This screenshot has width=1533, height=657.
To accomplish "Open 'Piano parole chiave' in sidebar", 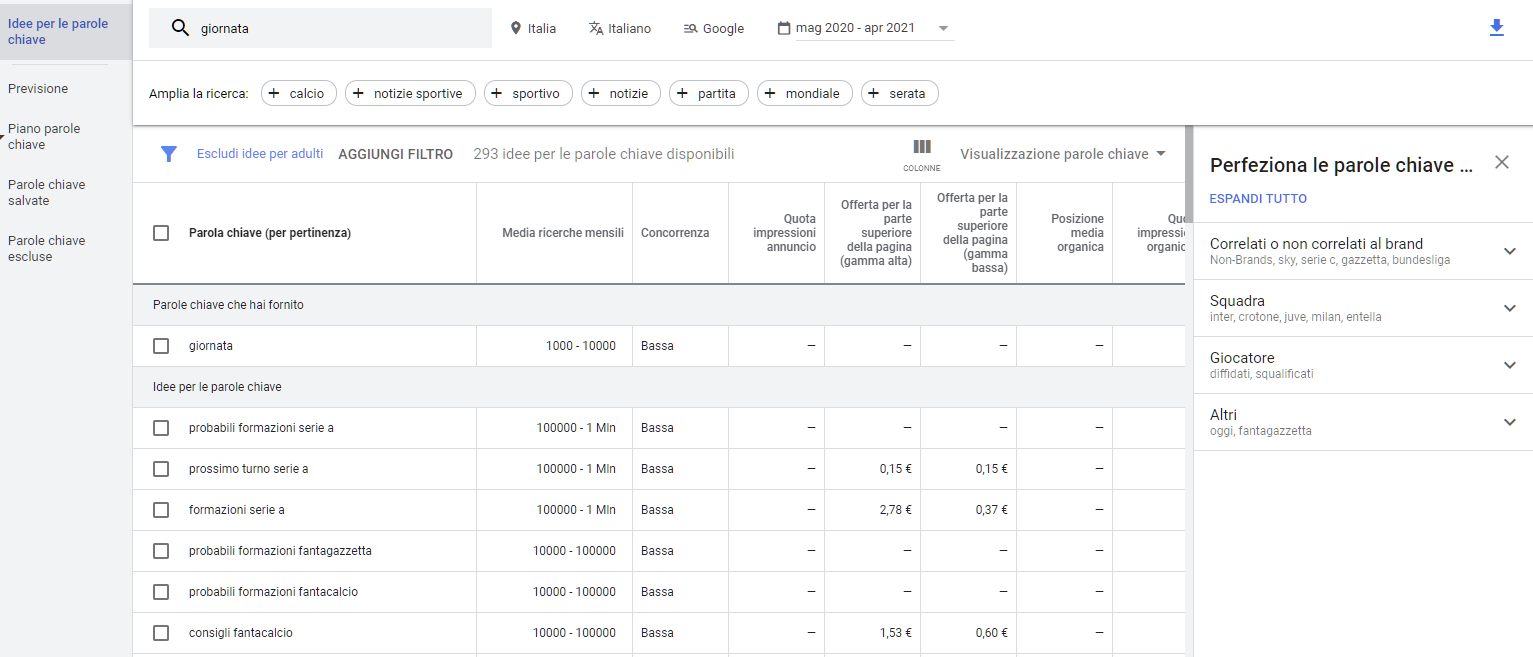I will click(x=44, y=136).
